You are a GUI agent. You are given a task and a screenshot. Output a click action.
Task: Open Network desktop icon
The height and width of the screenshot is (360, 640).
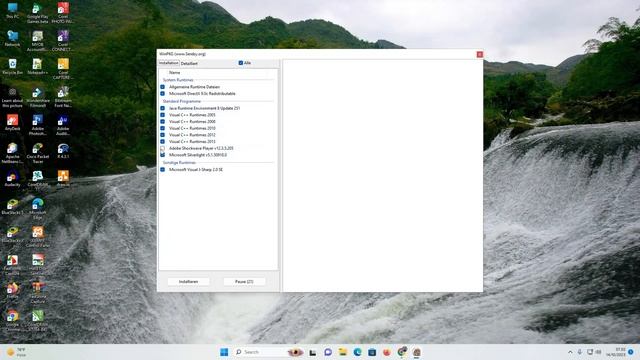tap(12, 39)
